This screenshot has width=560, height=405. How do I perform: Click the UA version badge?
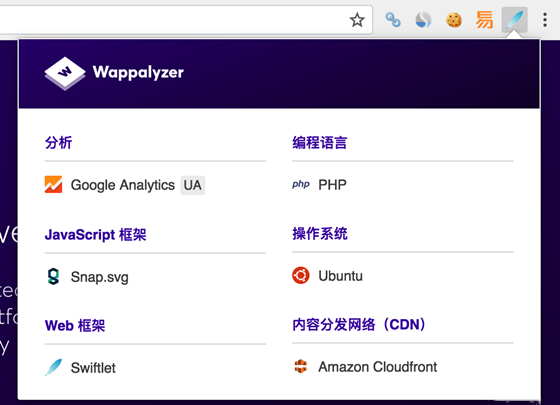coord(192,185)
